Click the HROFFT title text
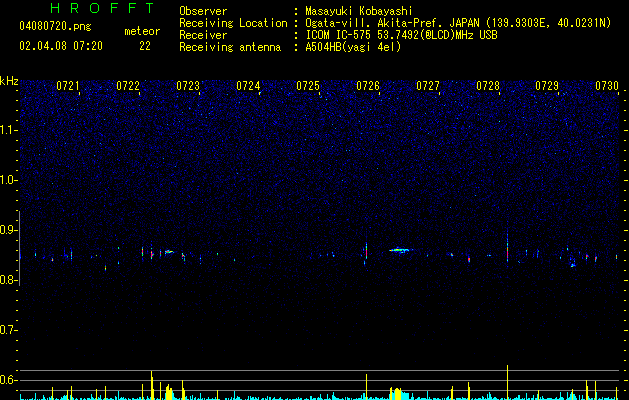This screenshot has height=400, width=629. pos(103,8)
